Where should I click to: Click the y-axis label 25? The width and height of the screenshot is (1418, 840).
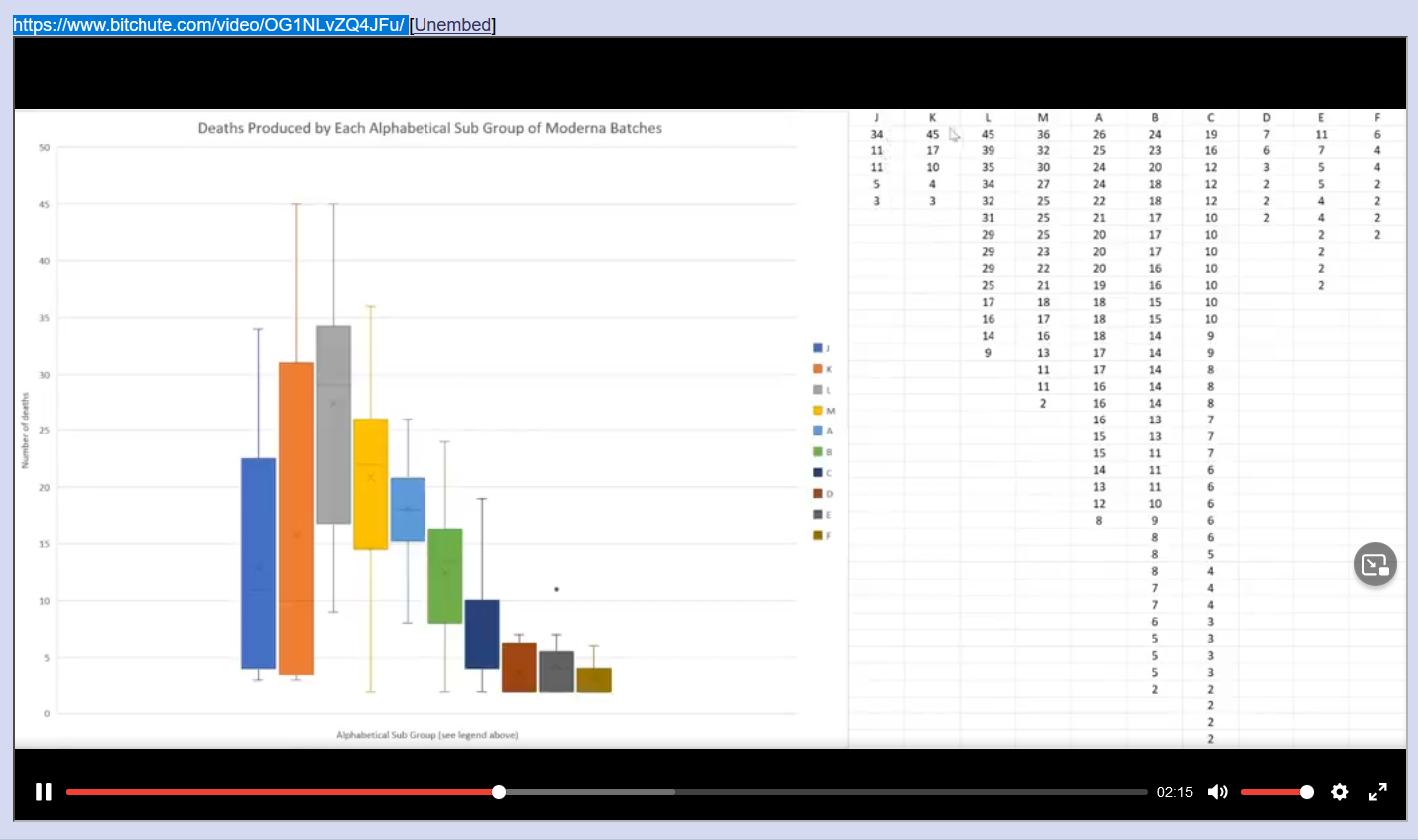[x=44, y=431]
